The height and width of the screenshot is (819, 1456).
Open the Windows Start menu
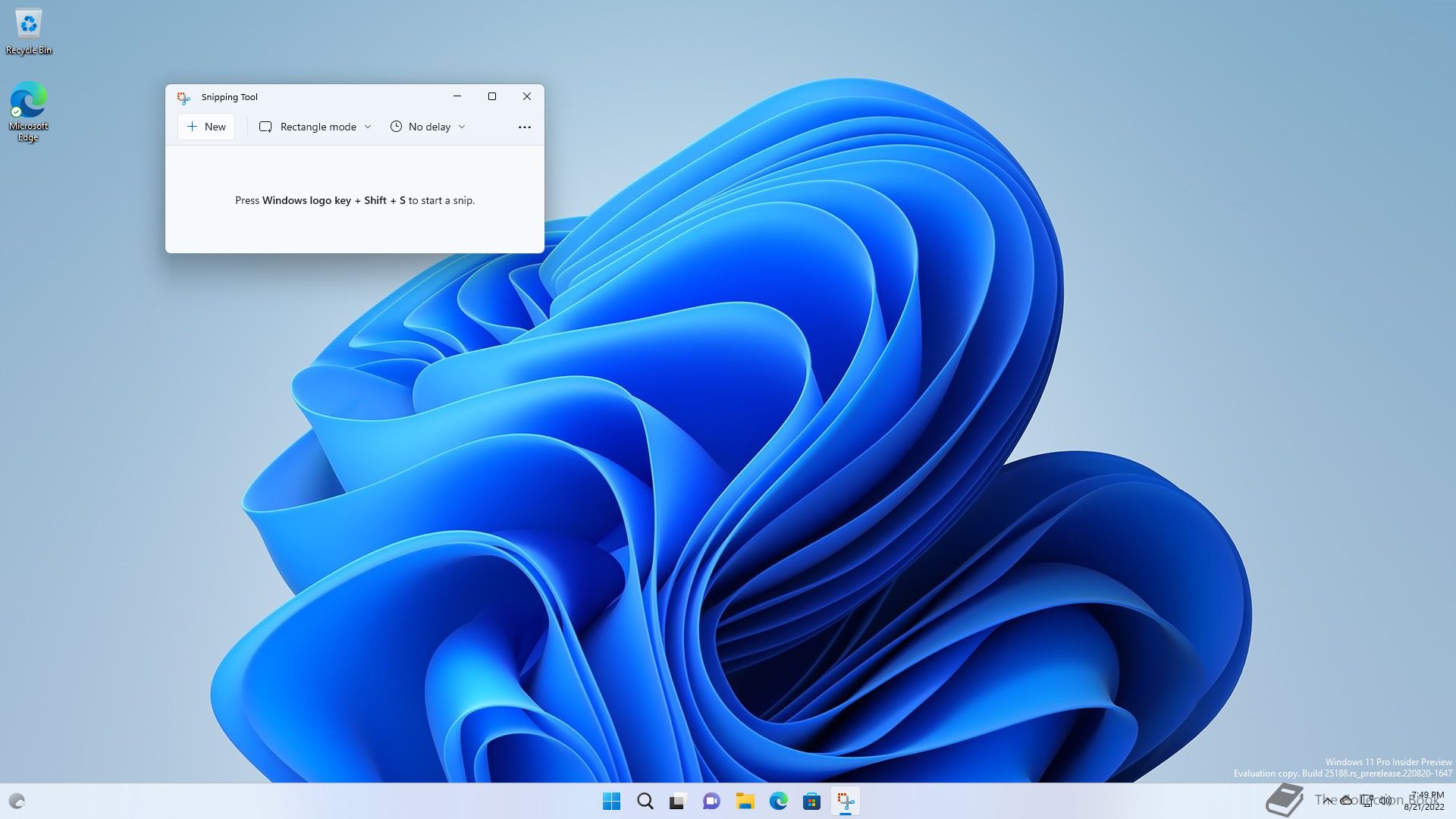pos(611,801)
